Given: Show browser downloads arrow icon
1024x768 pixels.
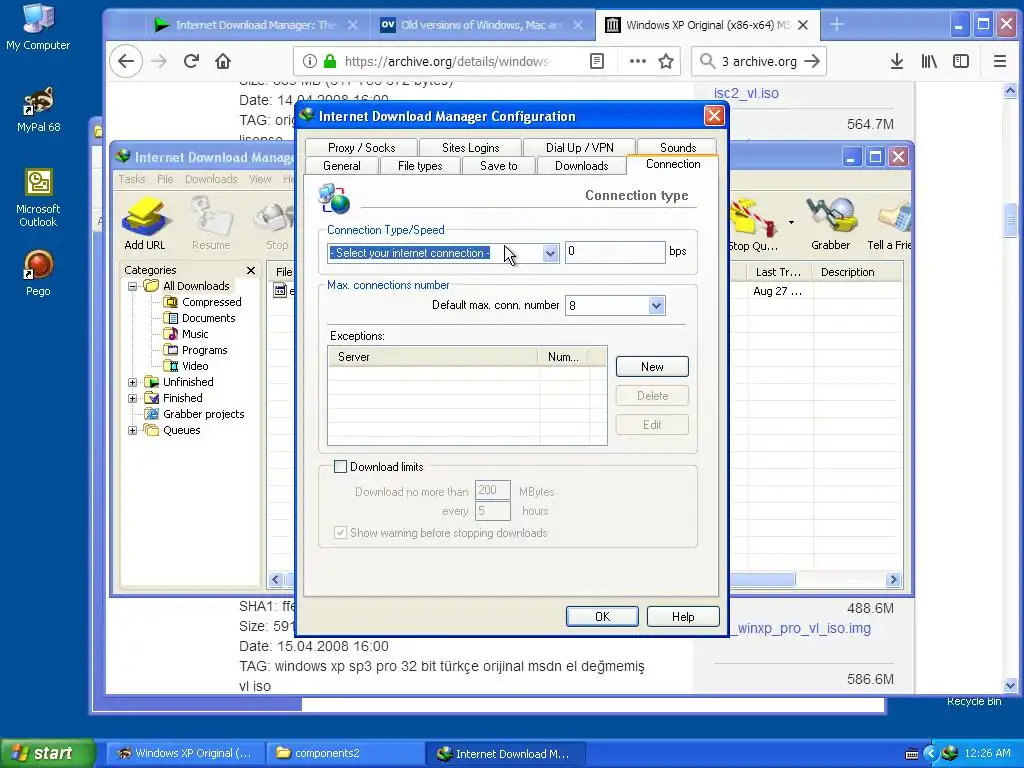Looking at the screenshot, I should point(897,61).
